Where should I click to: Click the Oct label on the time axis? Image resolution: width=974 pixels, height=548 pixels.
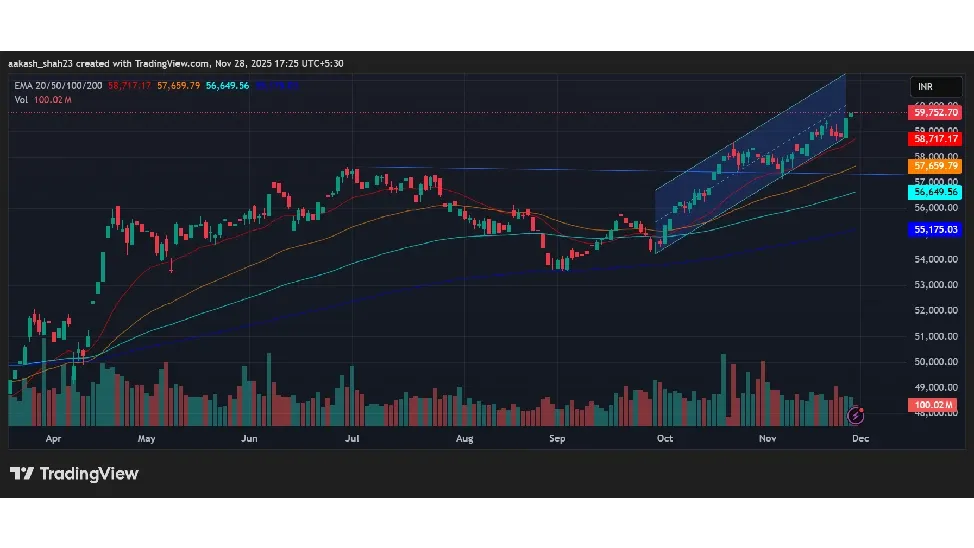(x=665, y=439)
